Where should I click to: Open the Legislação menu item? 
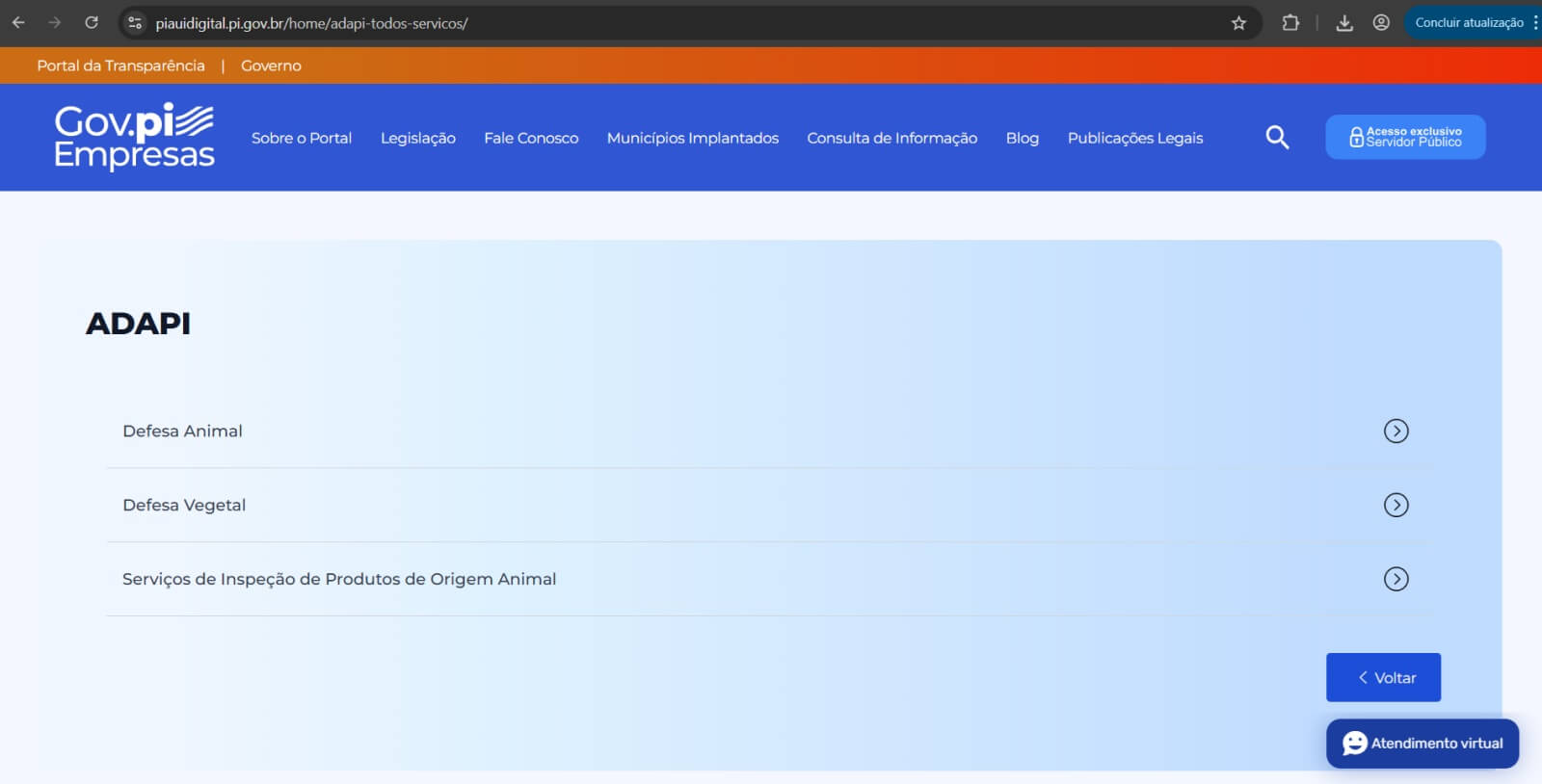coord(417,139)
